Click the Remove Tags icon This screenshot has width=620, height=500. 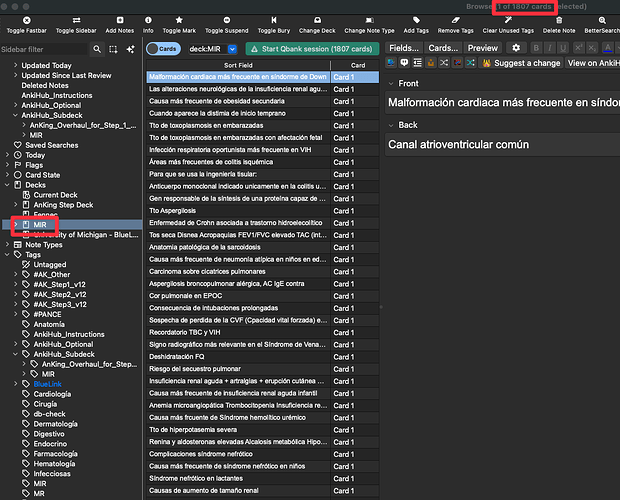point(456,20)
